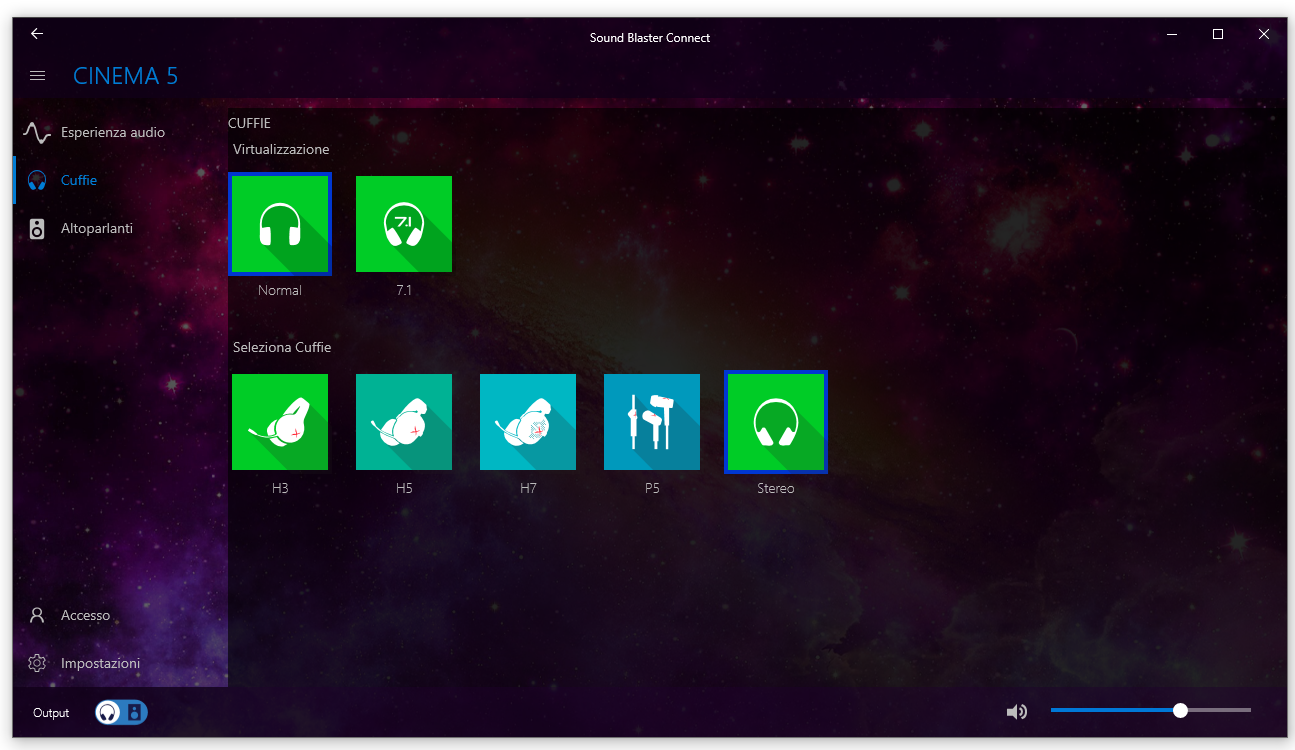Image resolution: width=1295 pixels, height=750 pixels.
Task: Choose the P5 earphones tile
Action: 652,422
